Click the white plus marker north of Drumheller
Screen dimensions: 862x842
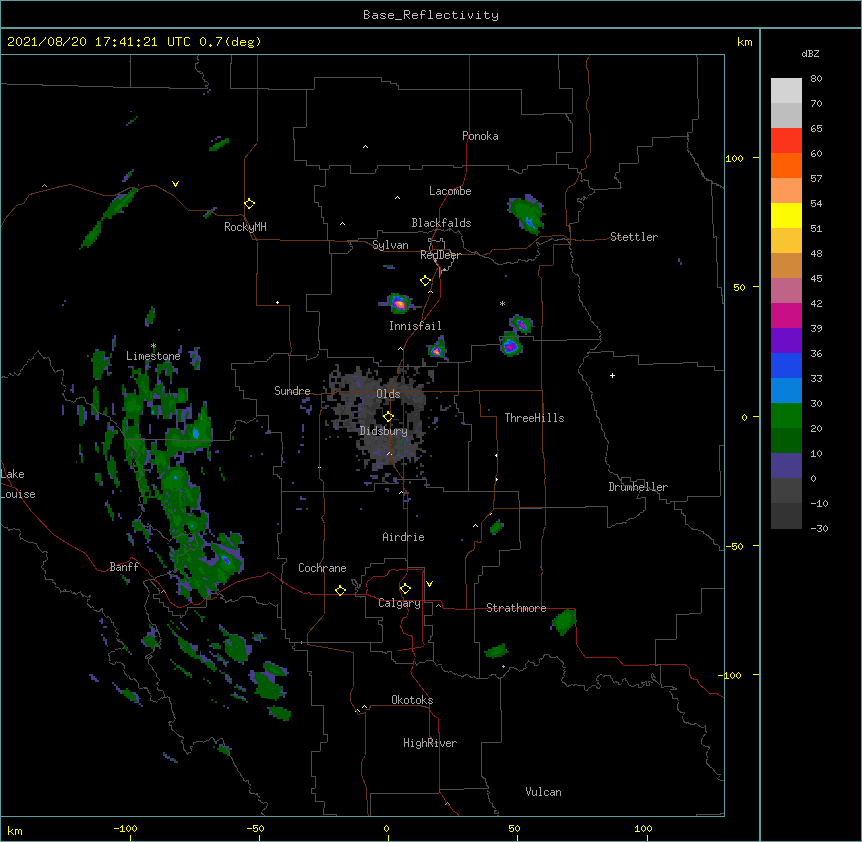(x=612, y=375)
